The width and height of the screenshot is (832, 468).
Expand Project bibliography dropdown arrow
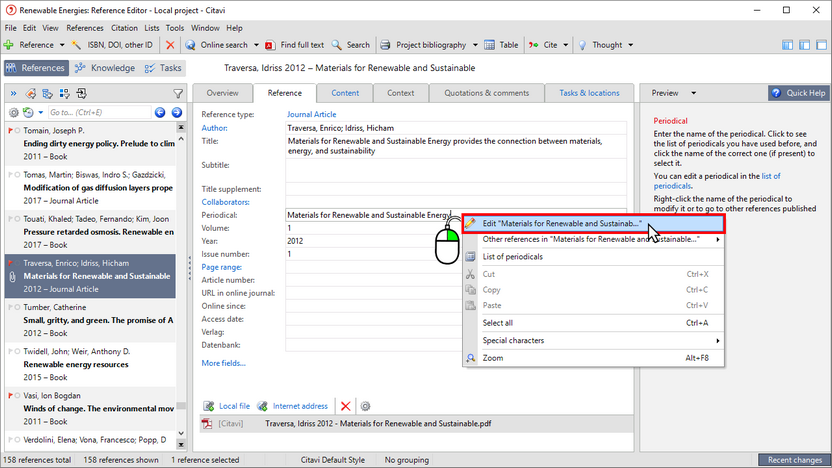[475, 45]
